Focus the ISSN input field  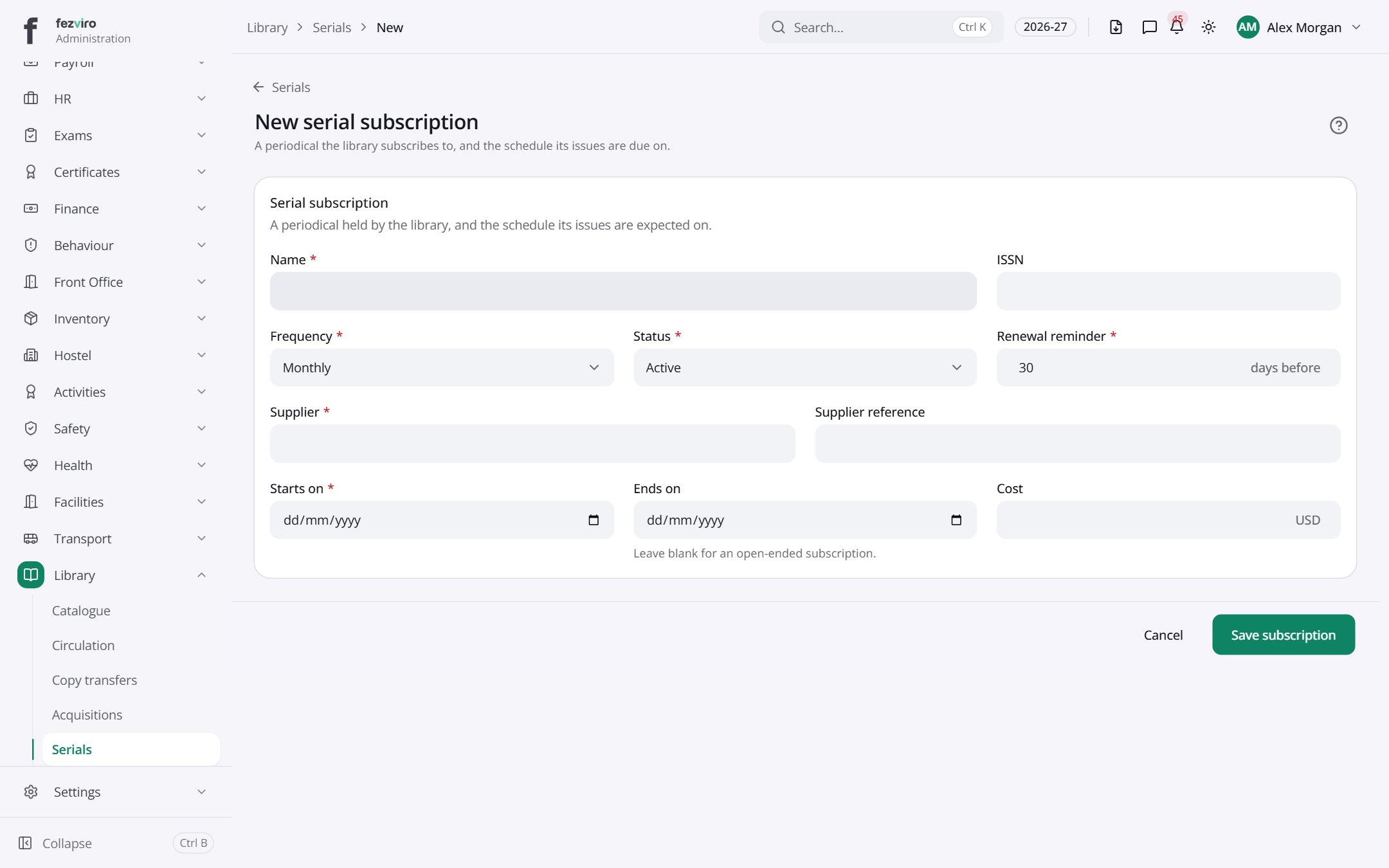1168,291
